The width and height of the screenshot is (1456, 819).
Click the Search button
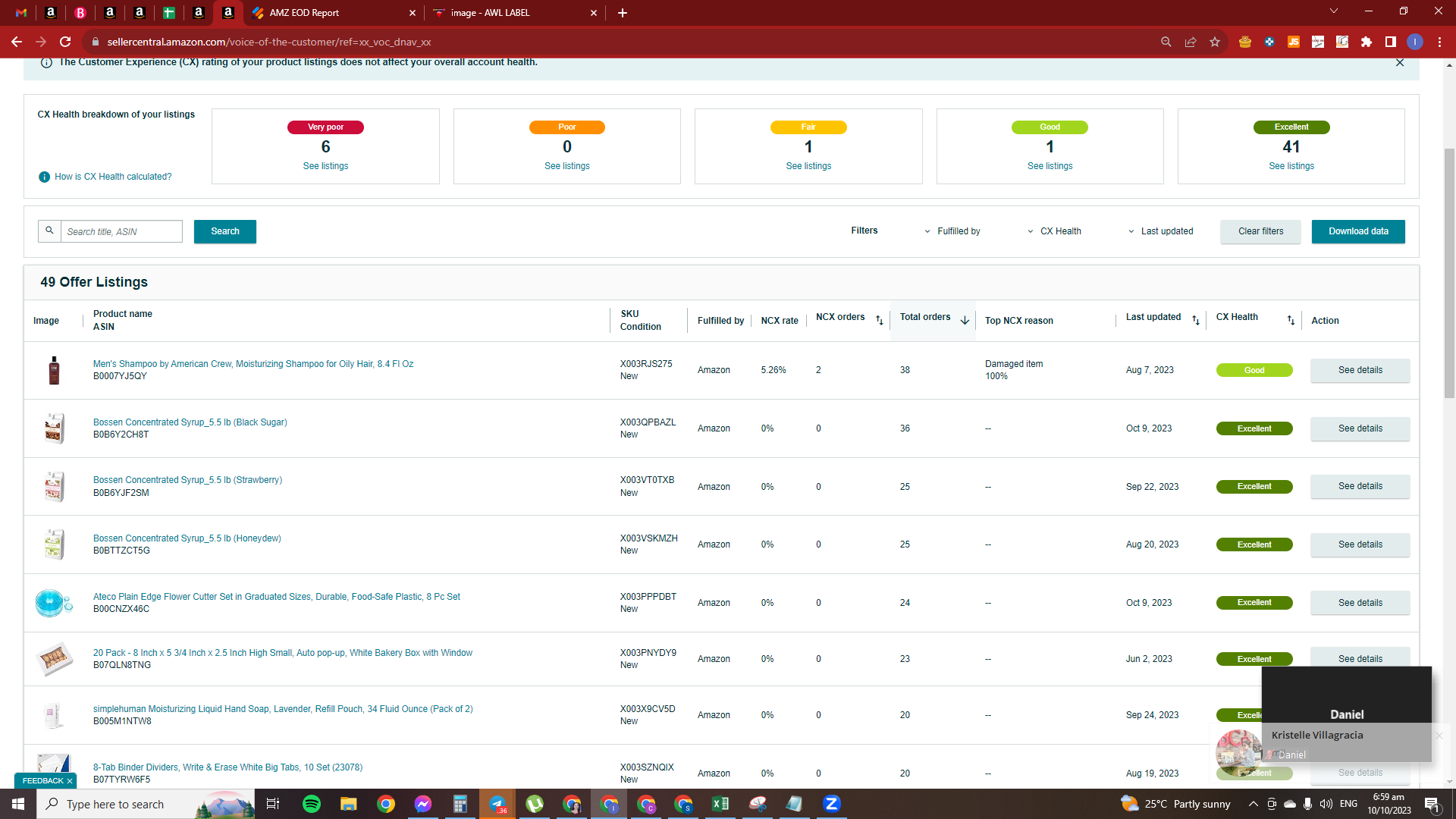(x=225, y=231)
